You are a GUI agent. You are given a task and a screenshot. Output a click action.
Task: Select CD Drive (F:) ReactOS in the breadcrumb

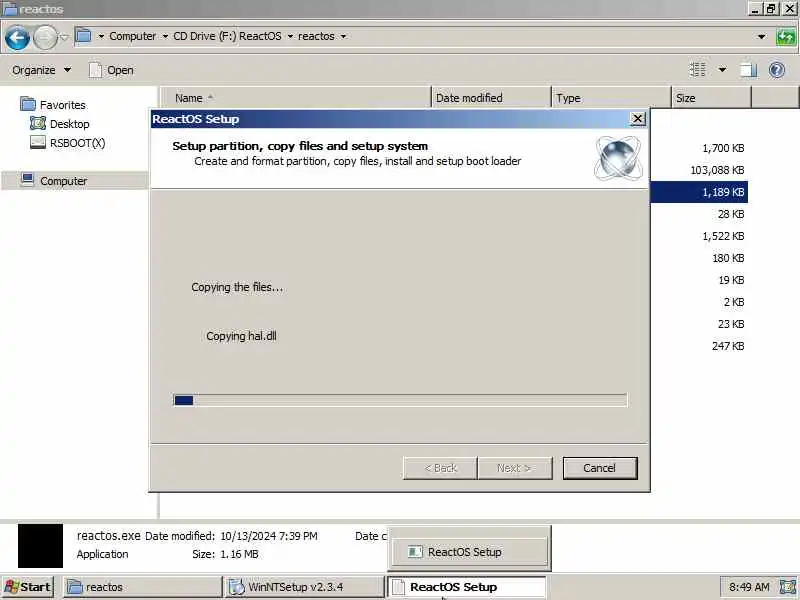click(x=227, y=36)
